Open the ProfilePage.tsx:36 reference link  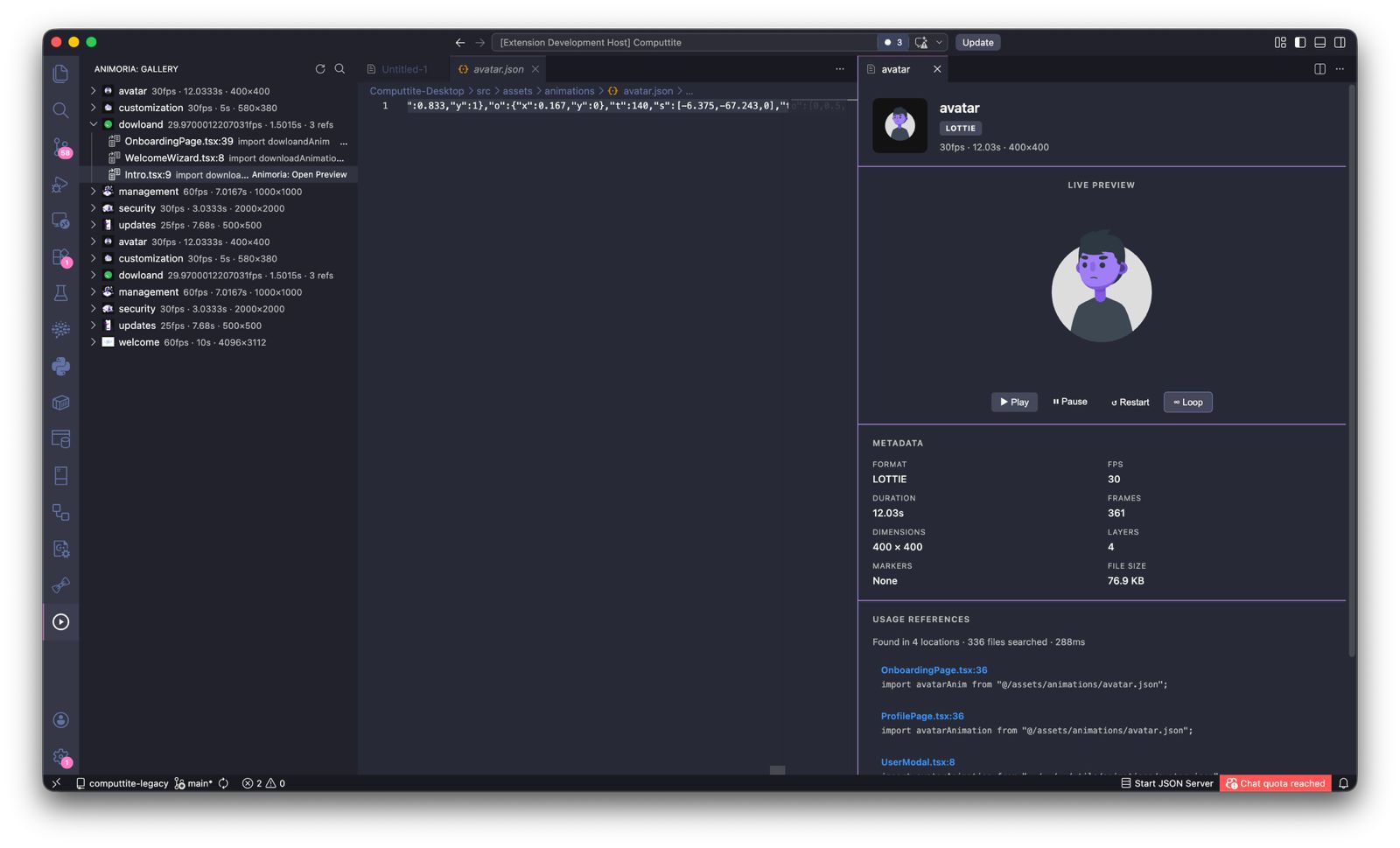(x=921, y=716)
